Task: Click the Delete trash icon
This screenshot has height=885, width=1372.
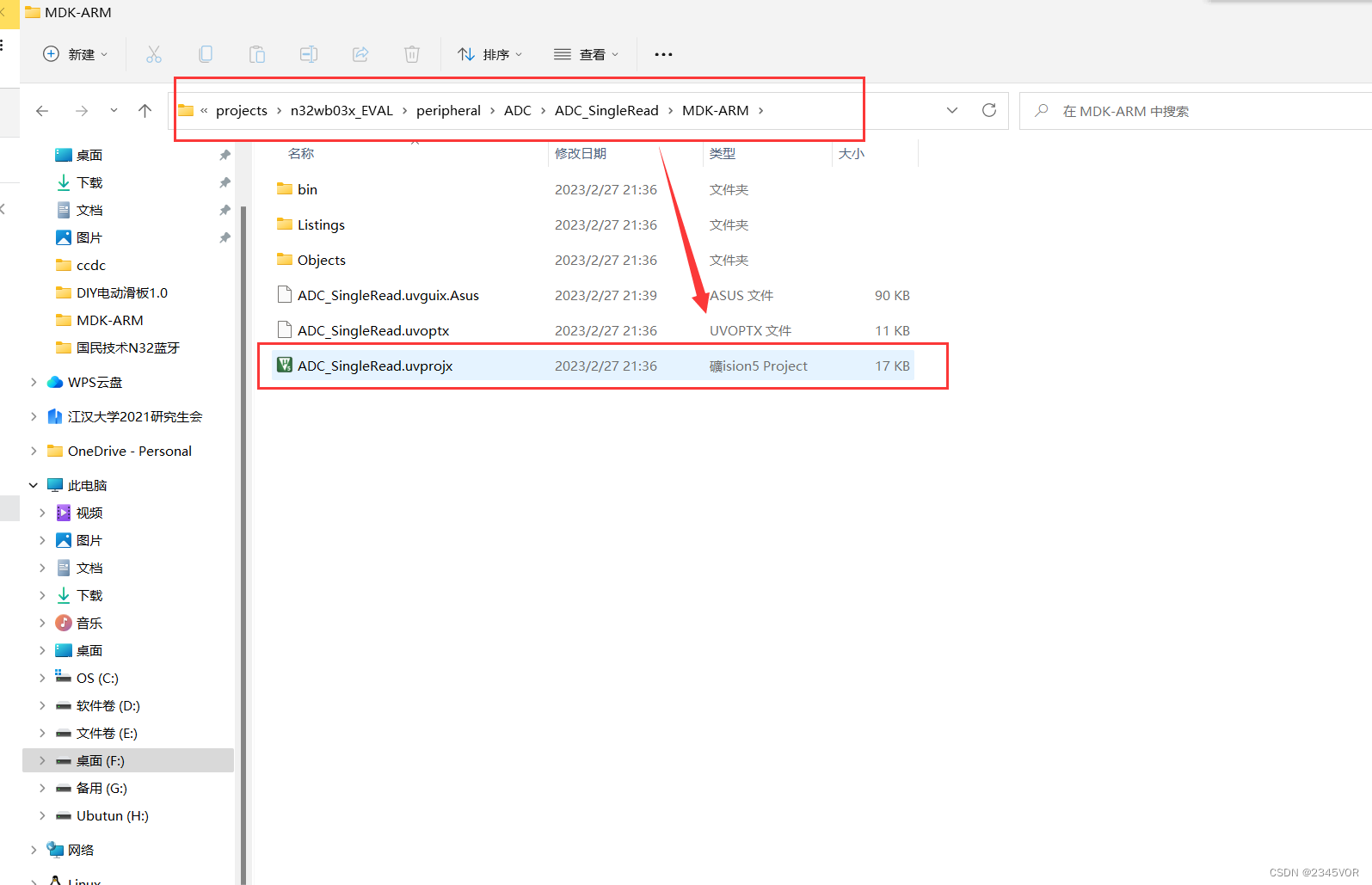Action: click(x=412, y=54)
